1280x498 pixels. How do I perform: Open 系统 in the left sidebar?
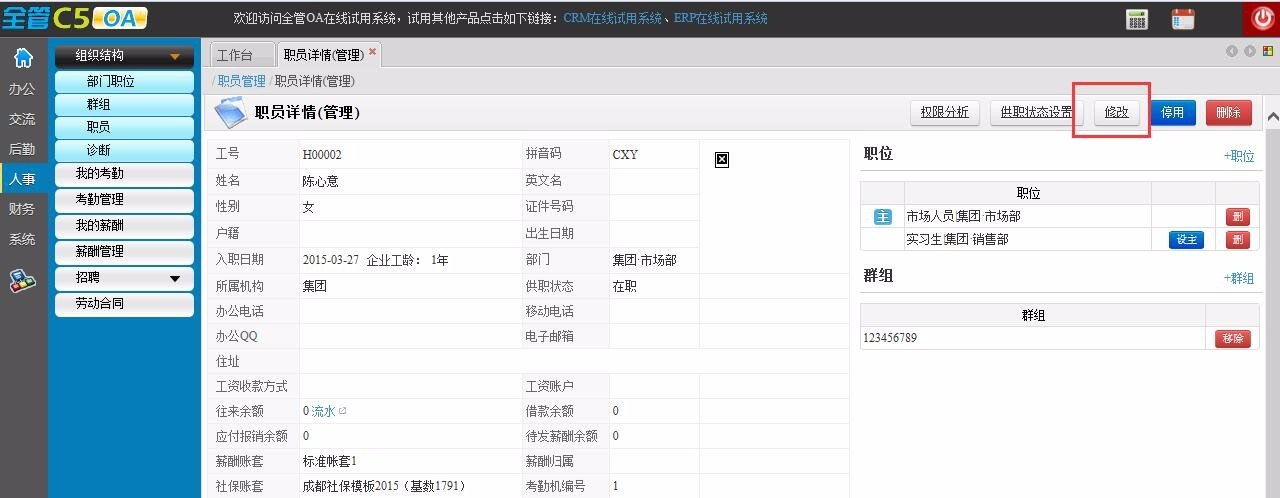point(22,239)
